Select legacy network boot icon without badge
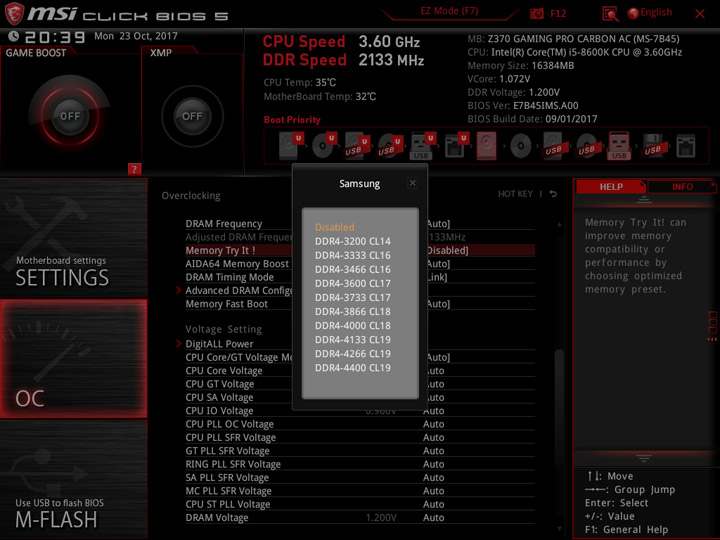720x540 pixels. [686, 146]
